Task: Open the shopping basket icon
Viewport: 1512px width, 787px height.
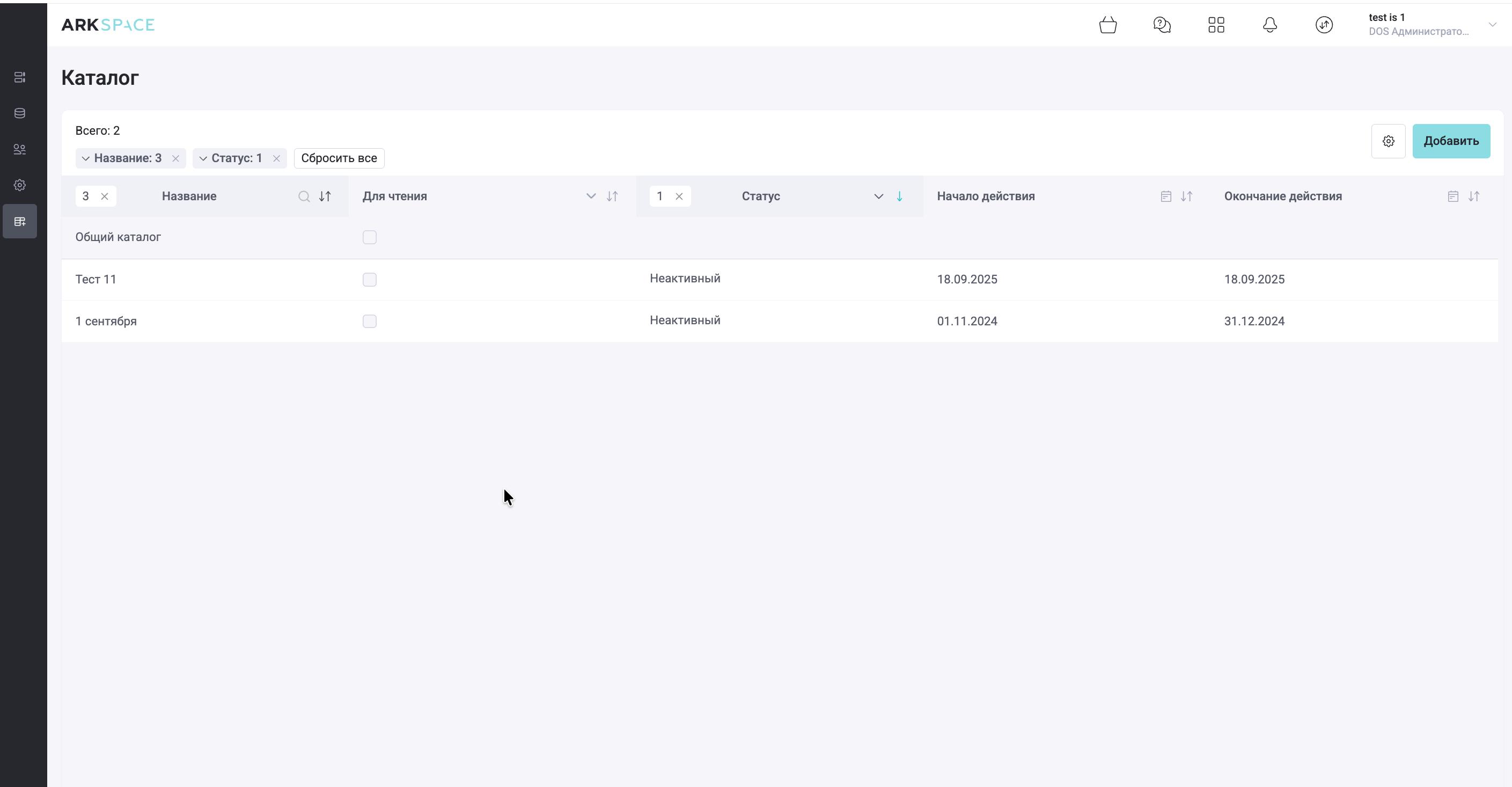Action: (1107, 25)
